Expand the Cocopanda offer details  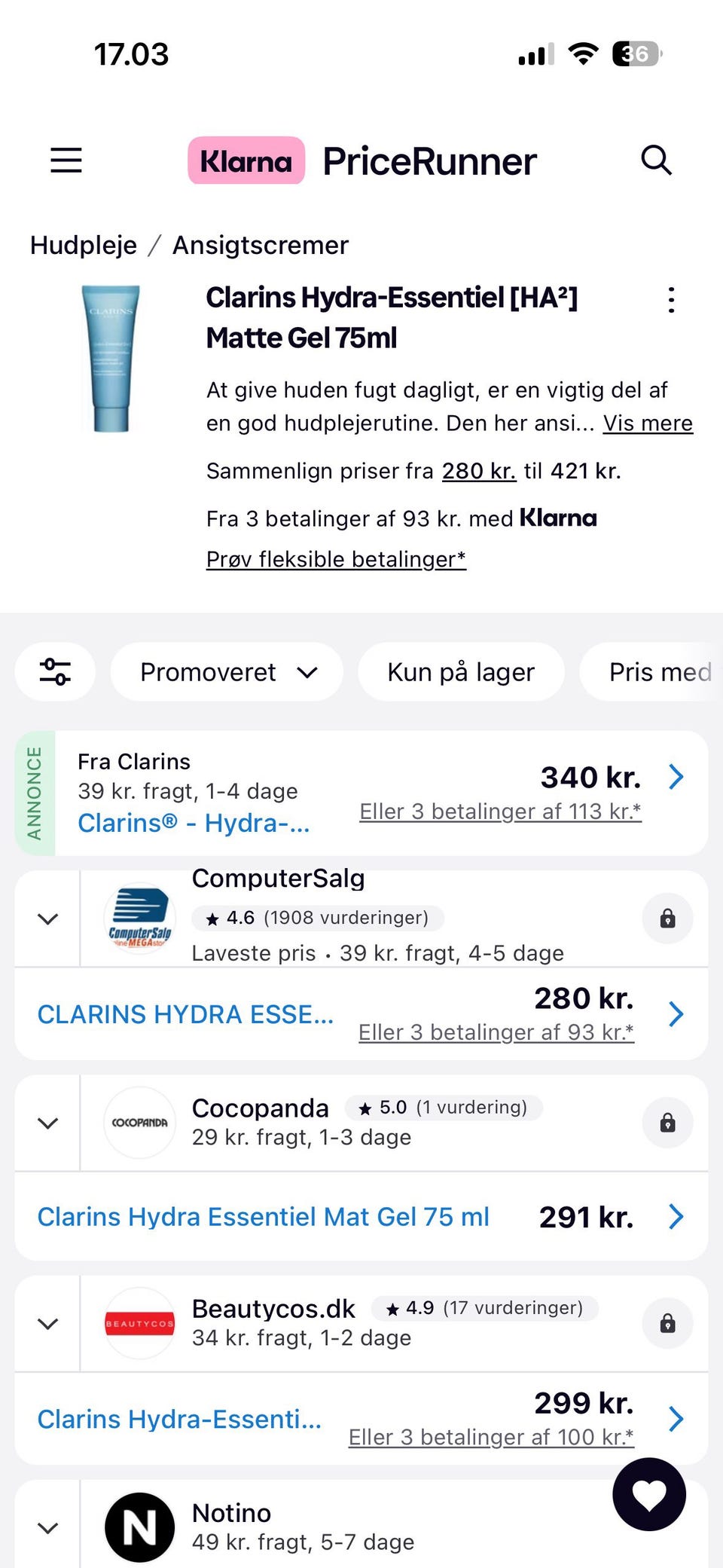(48, 1123)
